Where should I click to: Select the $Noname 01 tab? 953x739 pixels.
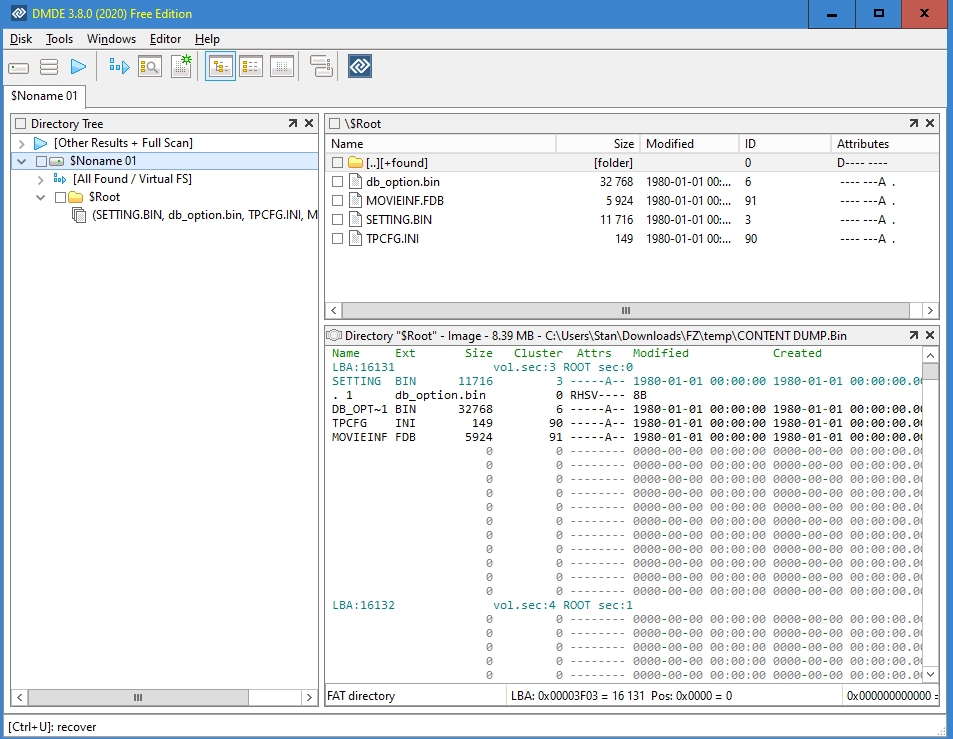[x=44, y=96]
